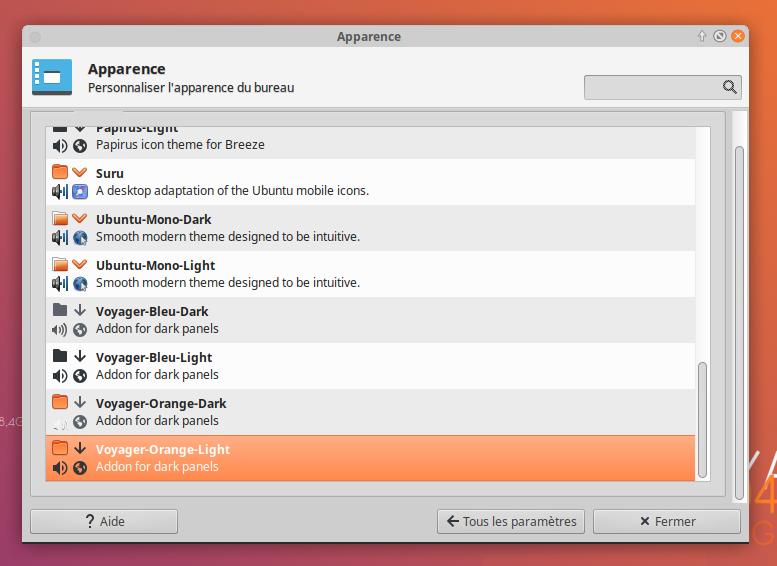
Task: Click the globe icon in Voyager-Bleu-Light row
Action: coord(80,376)
